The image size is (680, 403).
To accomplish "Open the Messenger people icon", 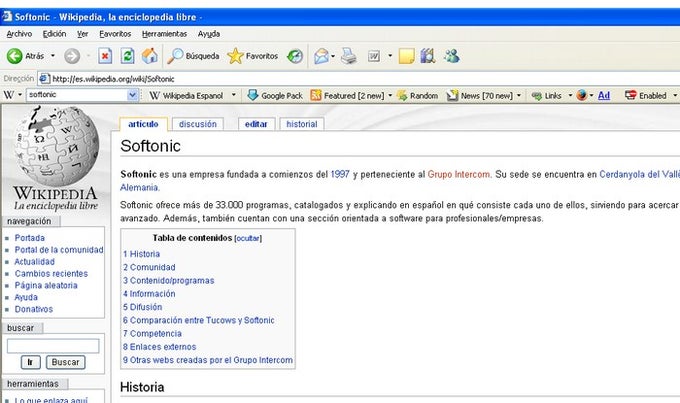I will (451, 56).
